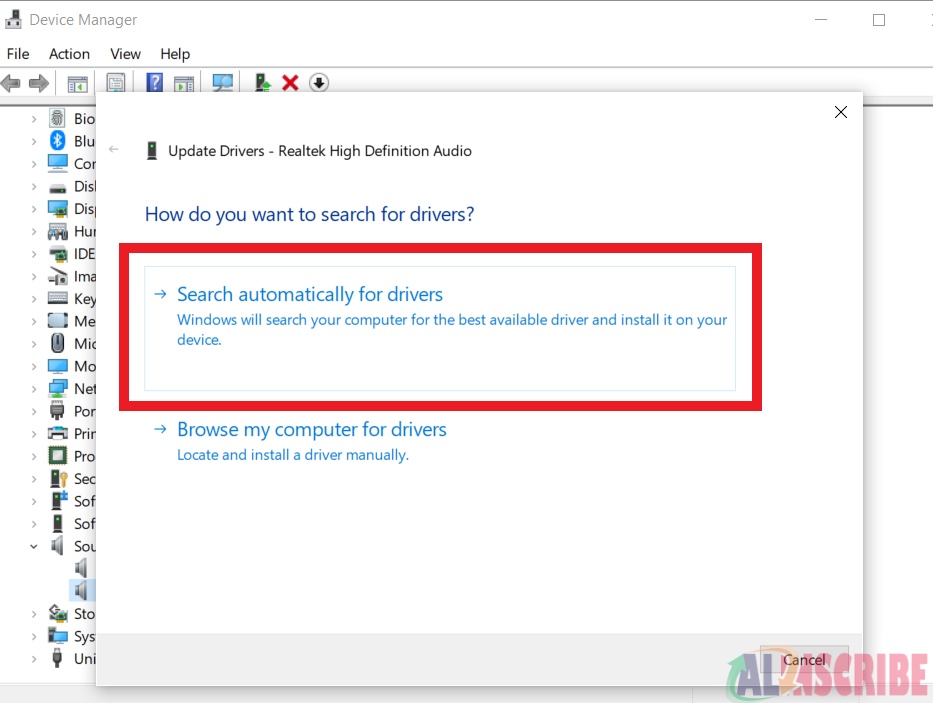Click the Forward arrow toolbar icon
Screen dimensions: 933x703
click(39, 83)
